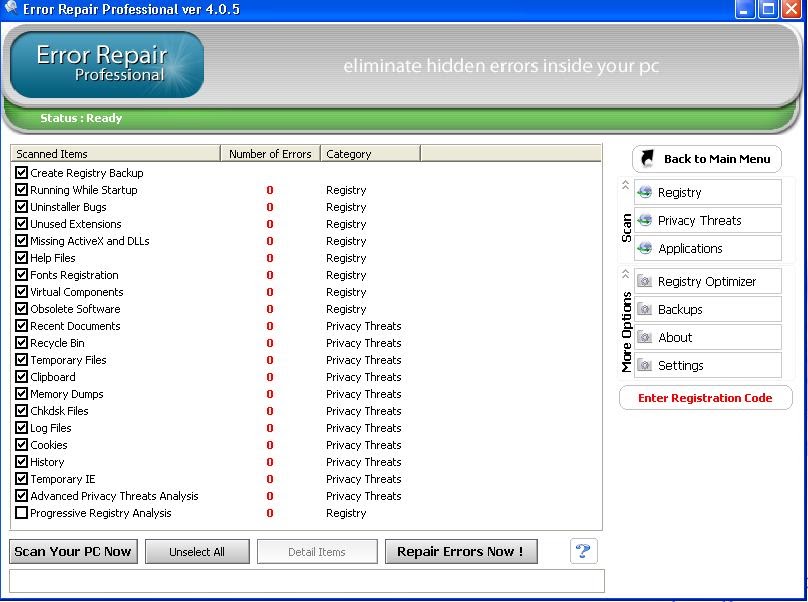The image size is (808, 602).
Task: Click the Backups gear icon
Action: pos(645,309)
